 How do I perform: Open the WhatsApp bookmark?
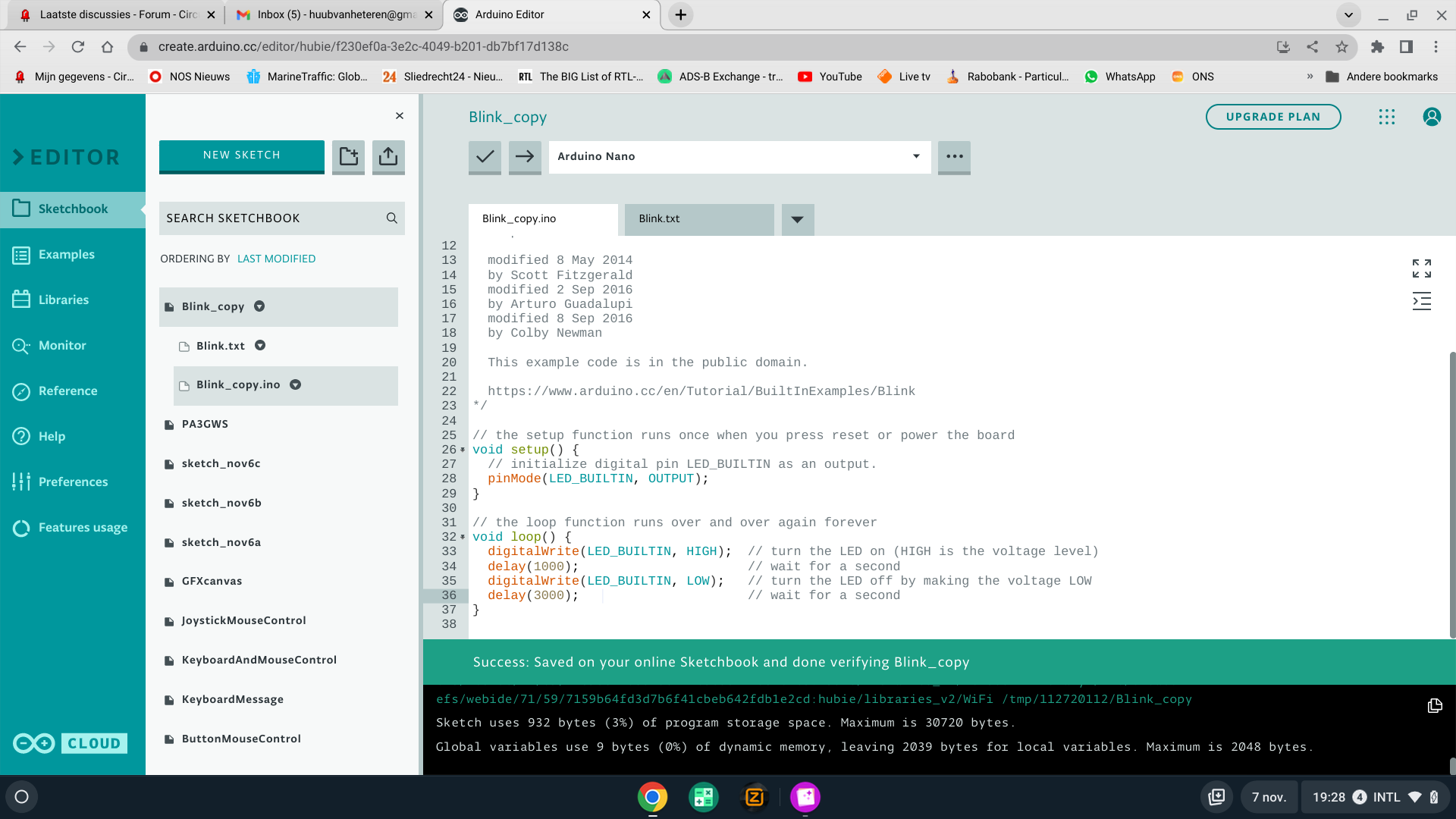1120,77
